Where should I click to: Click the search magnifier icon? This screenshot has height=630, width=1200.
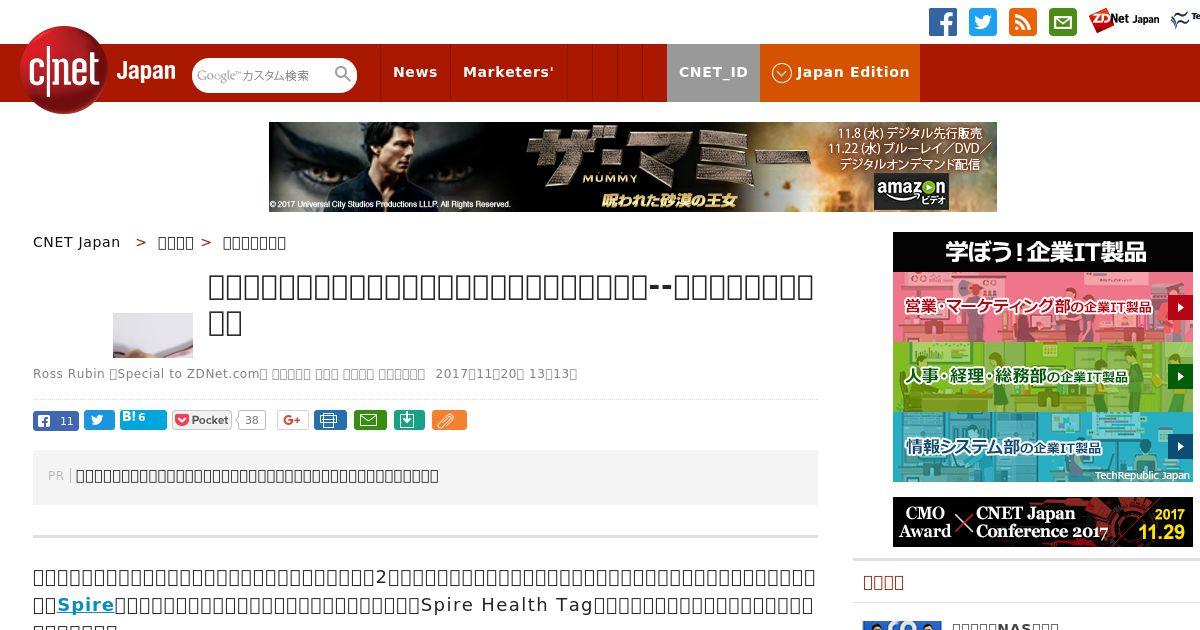click(343, 74)
